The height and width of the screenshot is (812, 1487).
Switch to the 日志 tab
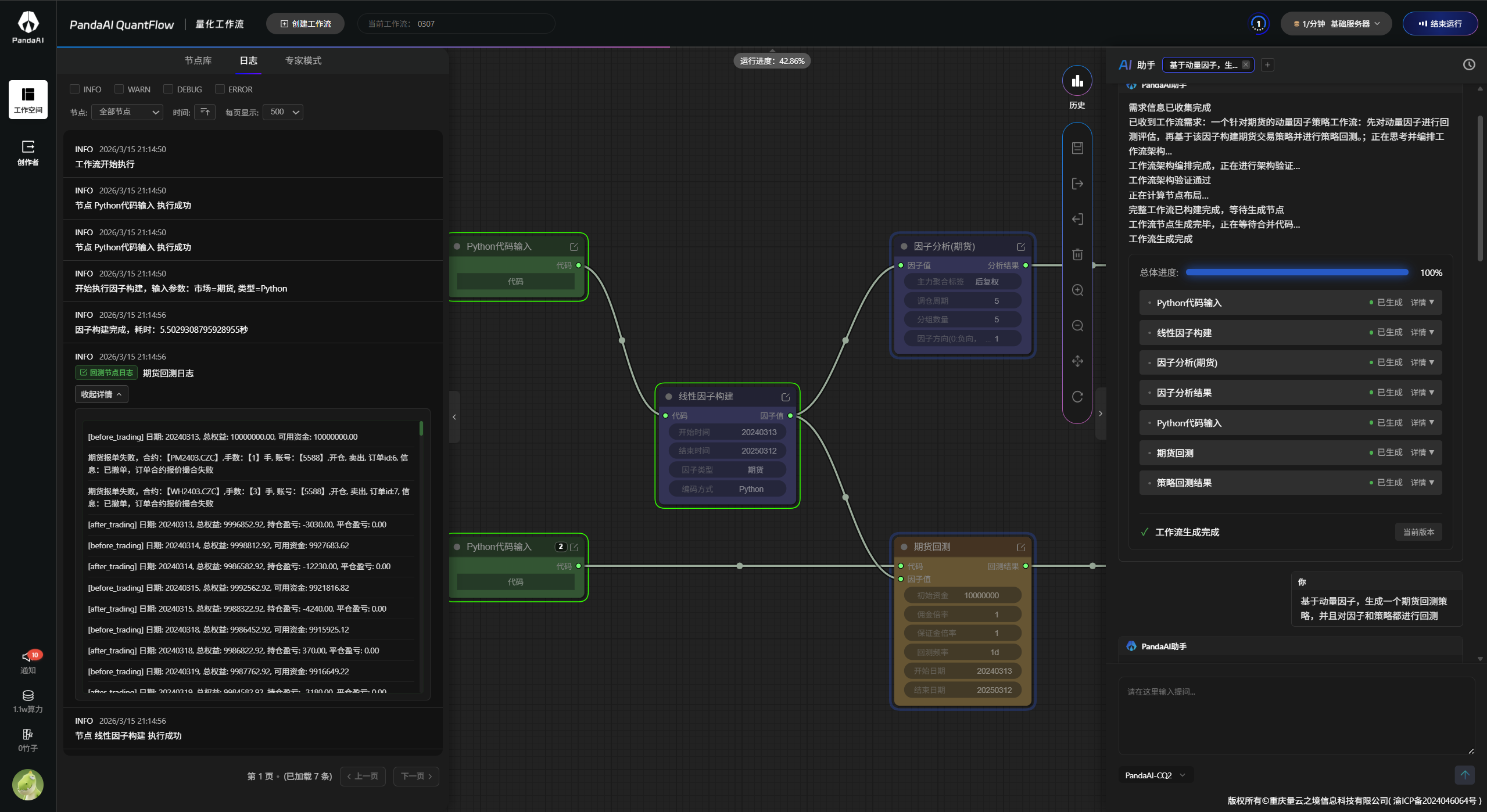pyautogui.click(x=248, y=60)
